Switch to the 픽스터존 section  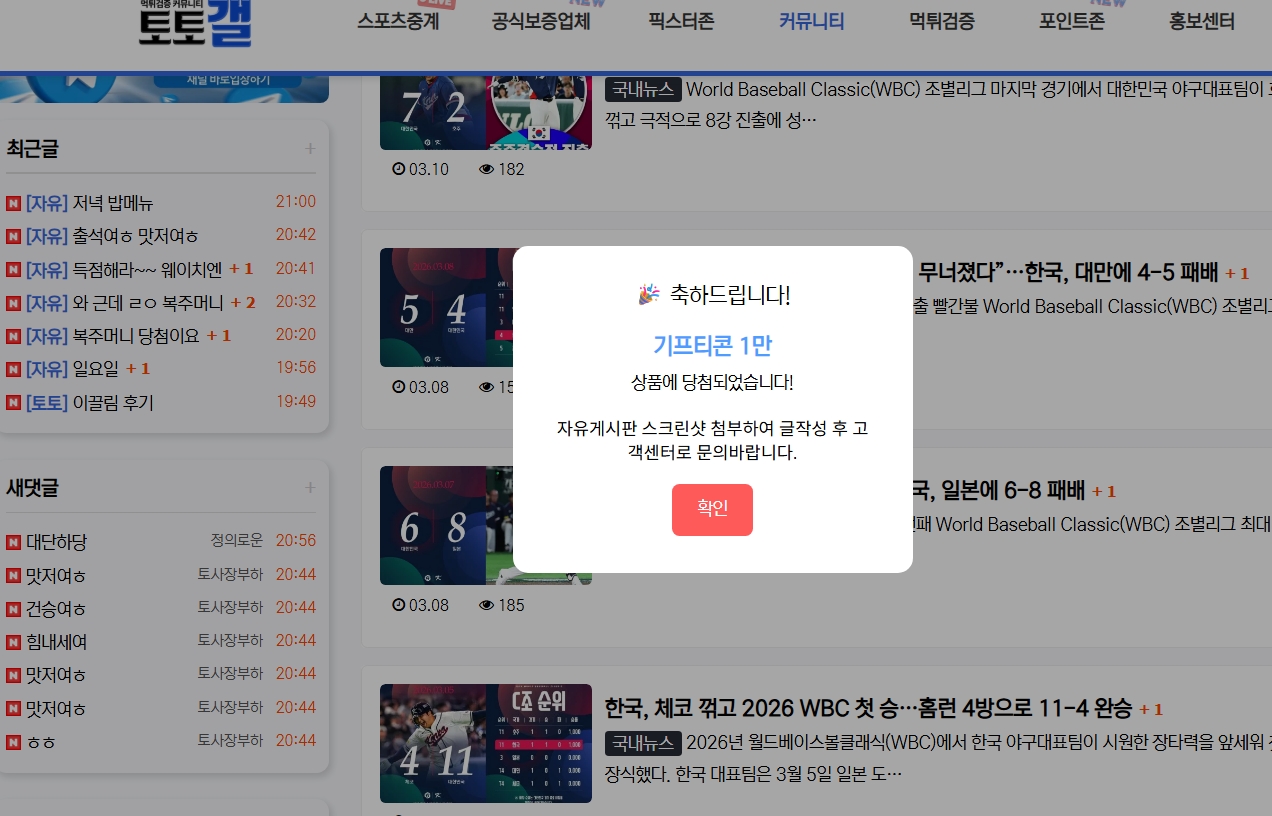tap(680, 21)
